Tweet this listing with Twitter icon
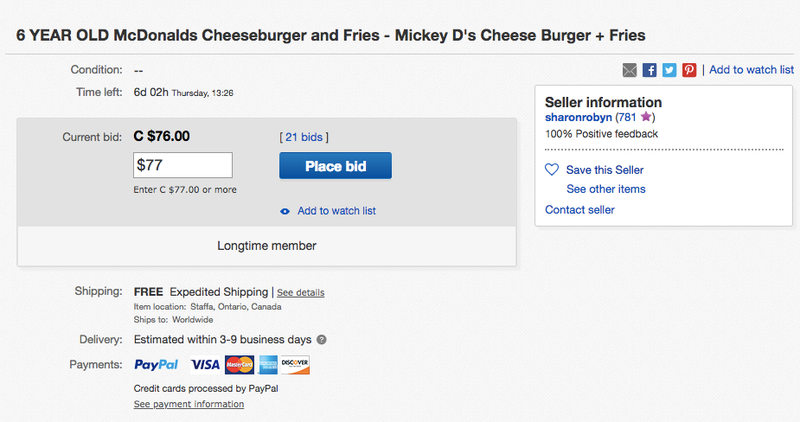 (x=669, y=70)
